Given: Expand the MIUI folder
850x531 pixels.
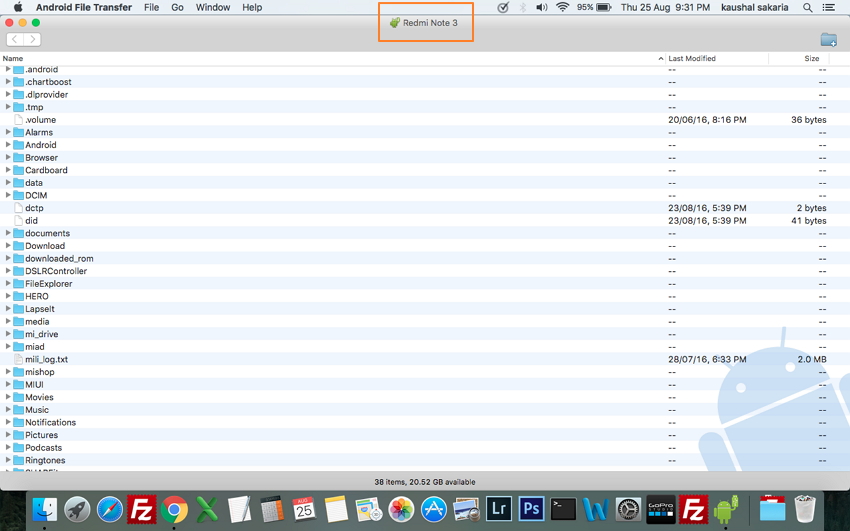Looking at the screenshot, I should click(x=8, y=384).
